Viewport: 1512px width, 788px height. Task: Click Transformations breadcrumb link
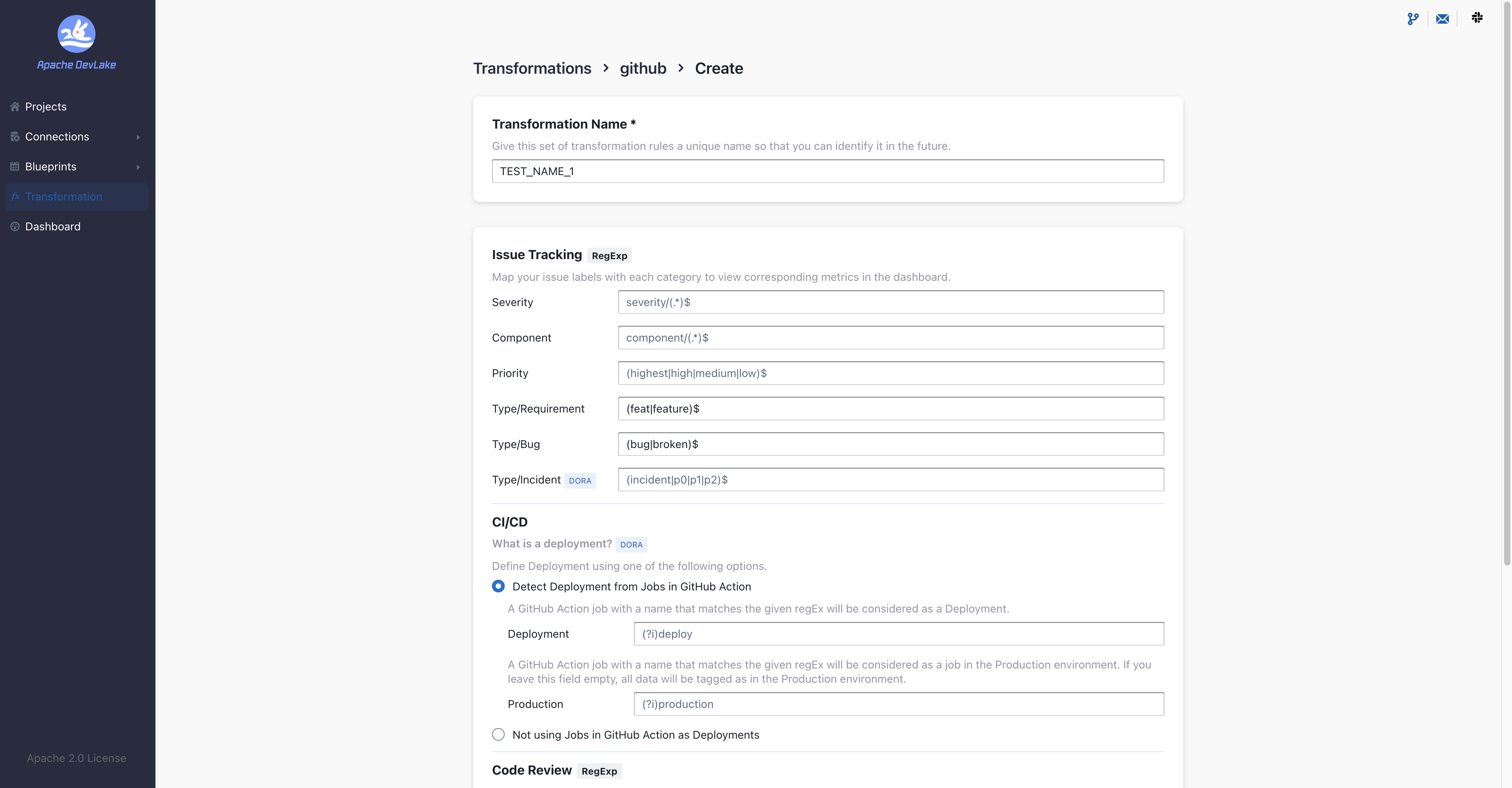pos(532,68)
